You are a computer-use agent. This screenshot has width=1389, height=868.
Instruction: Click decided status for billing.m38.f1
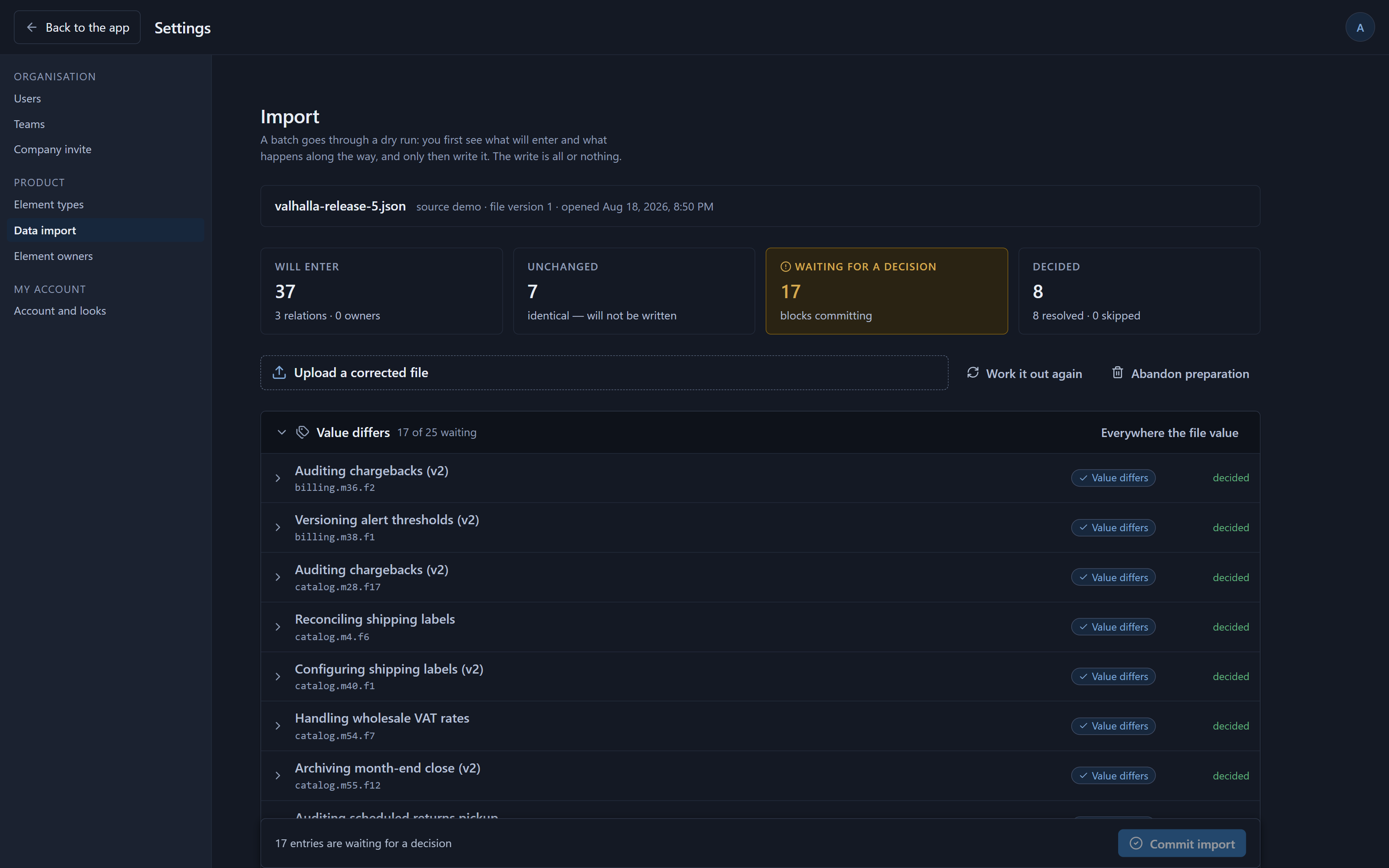(1231, 528)
